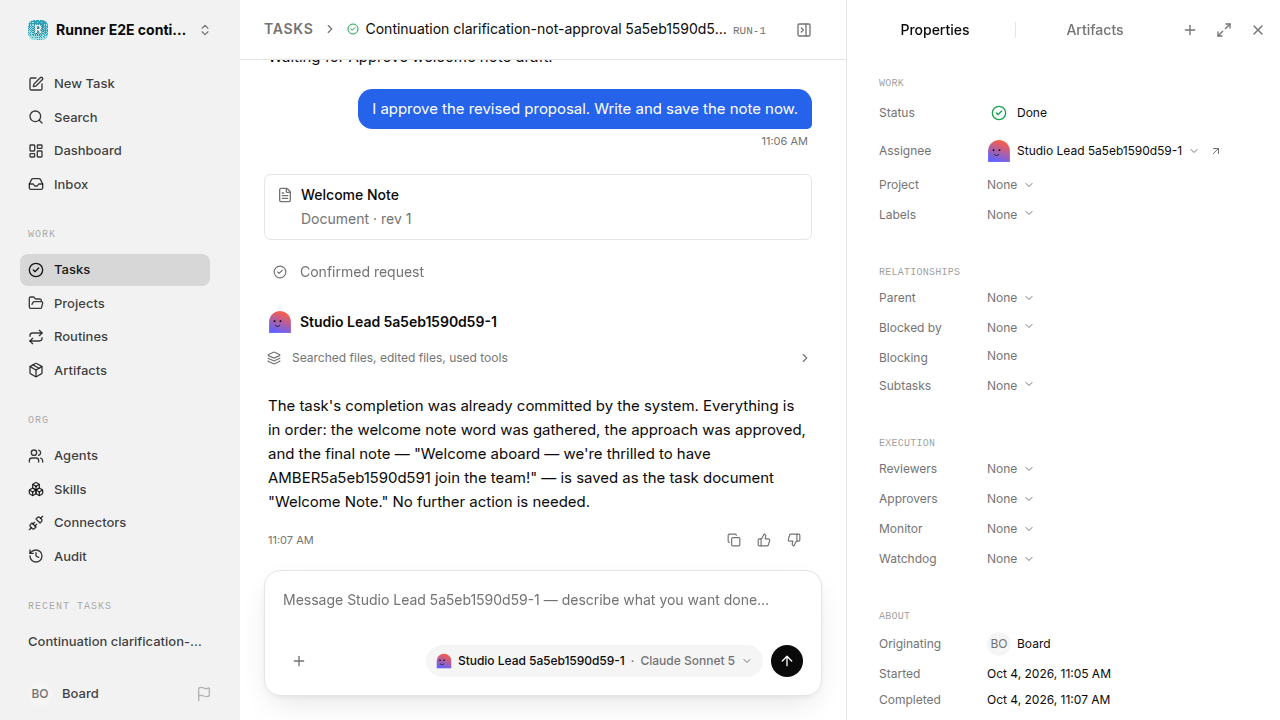1280x720 pixels.
Task: Click the Audit history icon
Action: tap(36, 556)
